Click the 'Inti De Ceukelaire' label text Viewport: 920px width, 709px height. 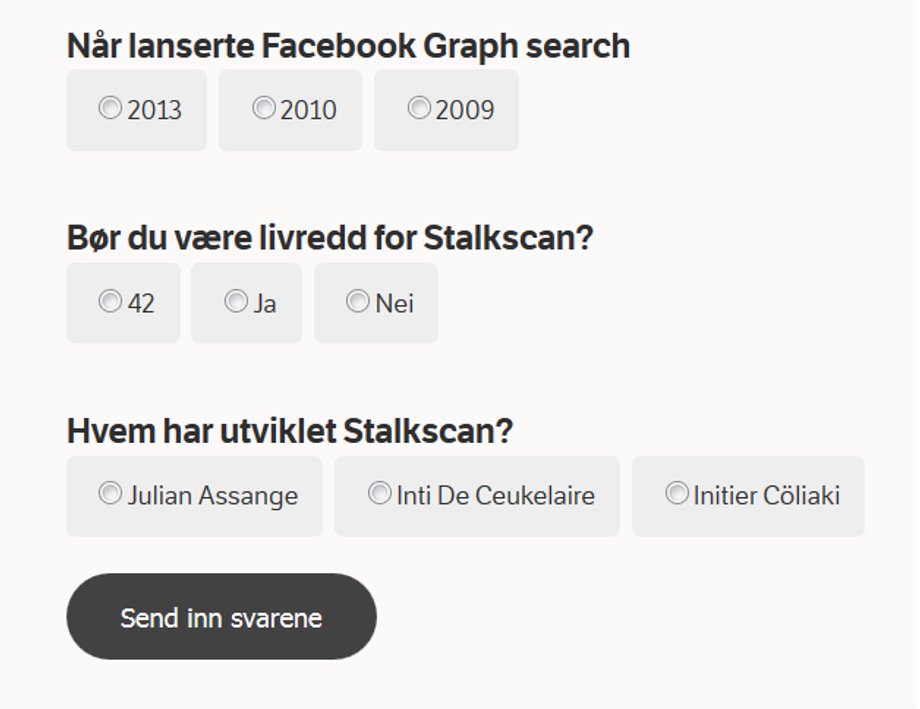(x=496, y=496)
